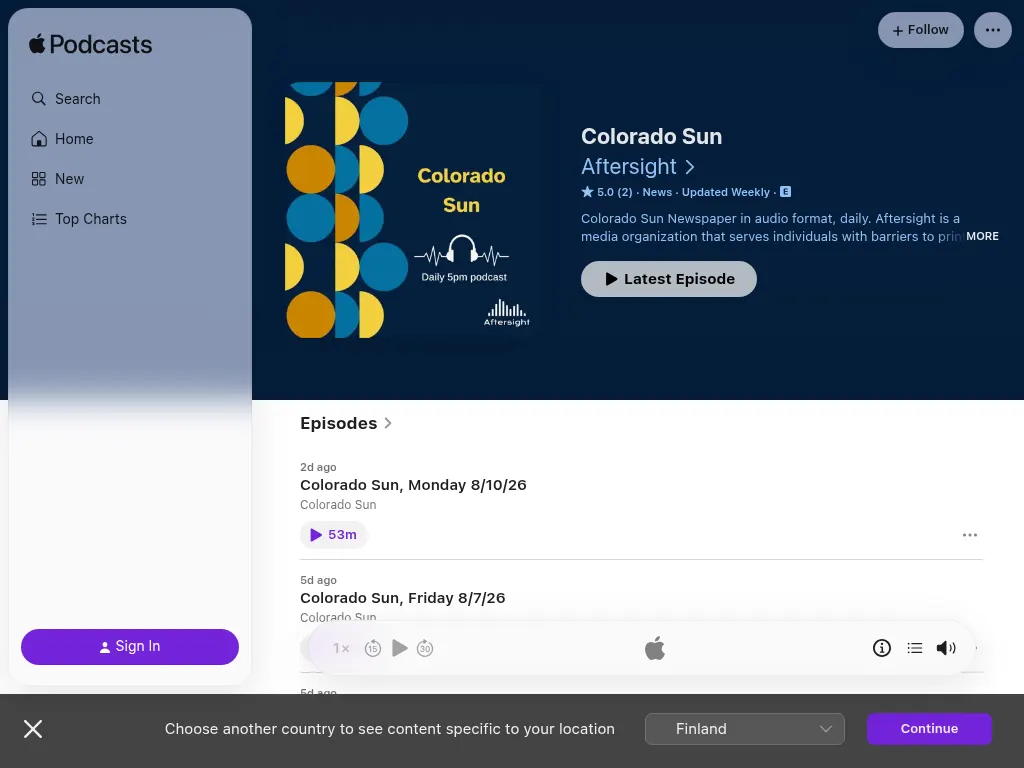Open options for Monday 8/10/26 episode

(970, 535)
